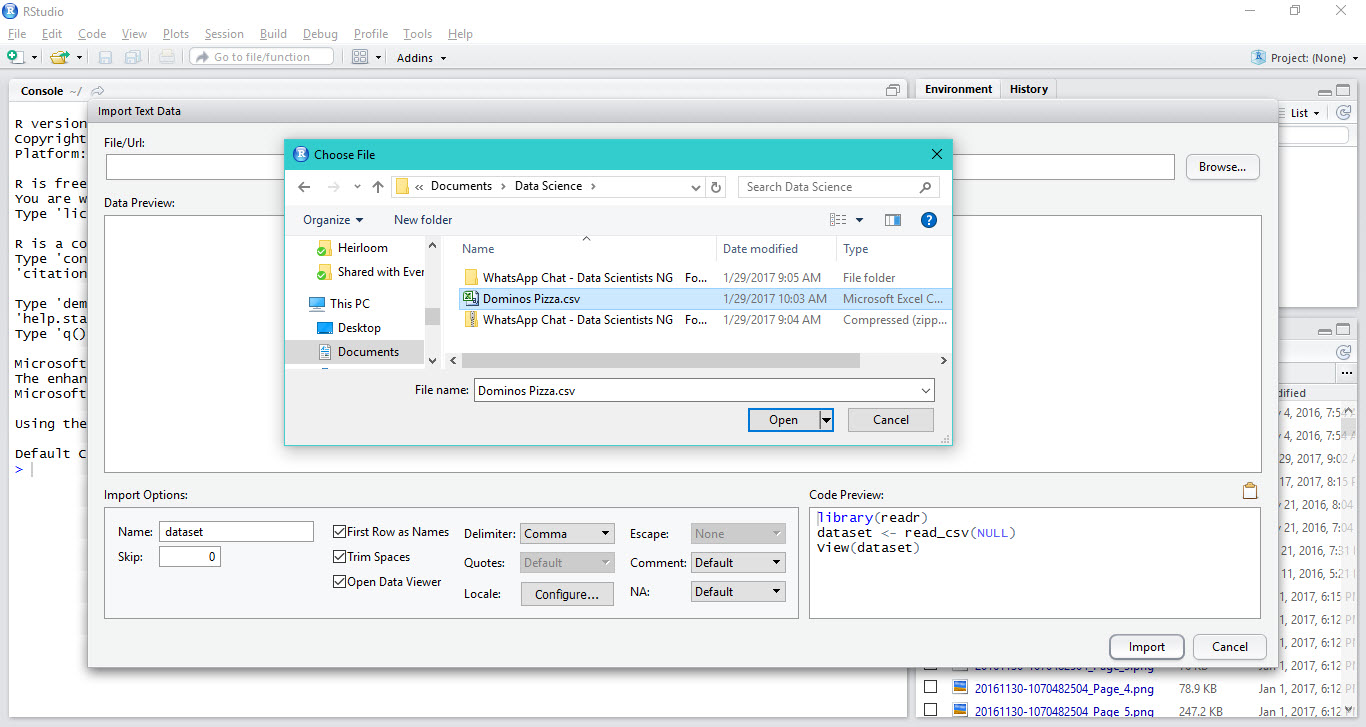Screen dimensions: 1366x727
Task: Click the Configure... locale button
Action: 567,594
